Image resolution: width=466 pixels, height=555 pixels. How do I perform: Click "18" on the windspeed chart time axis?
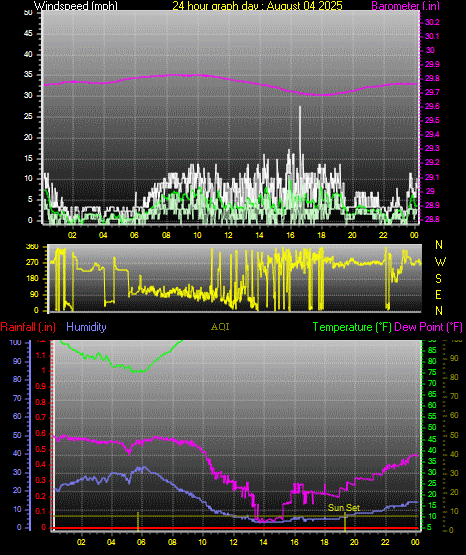coord(322,235)
